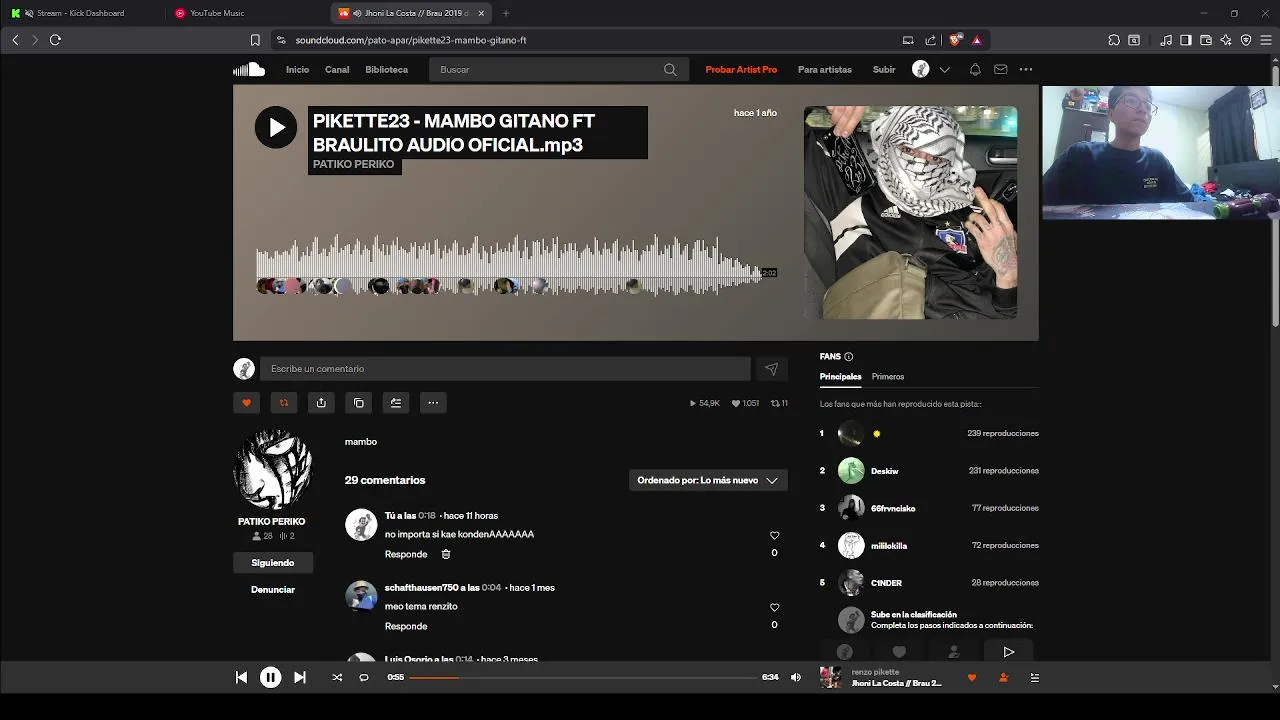Like the 'no importa si kae' comment
1280x720 pixels.
[x=774, y=536]
